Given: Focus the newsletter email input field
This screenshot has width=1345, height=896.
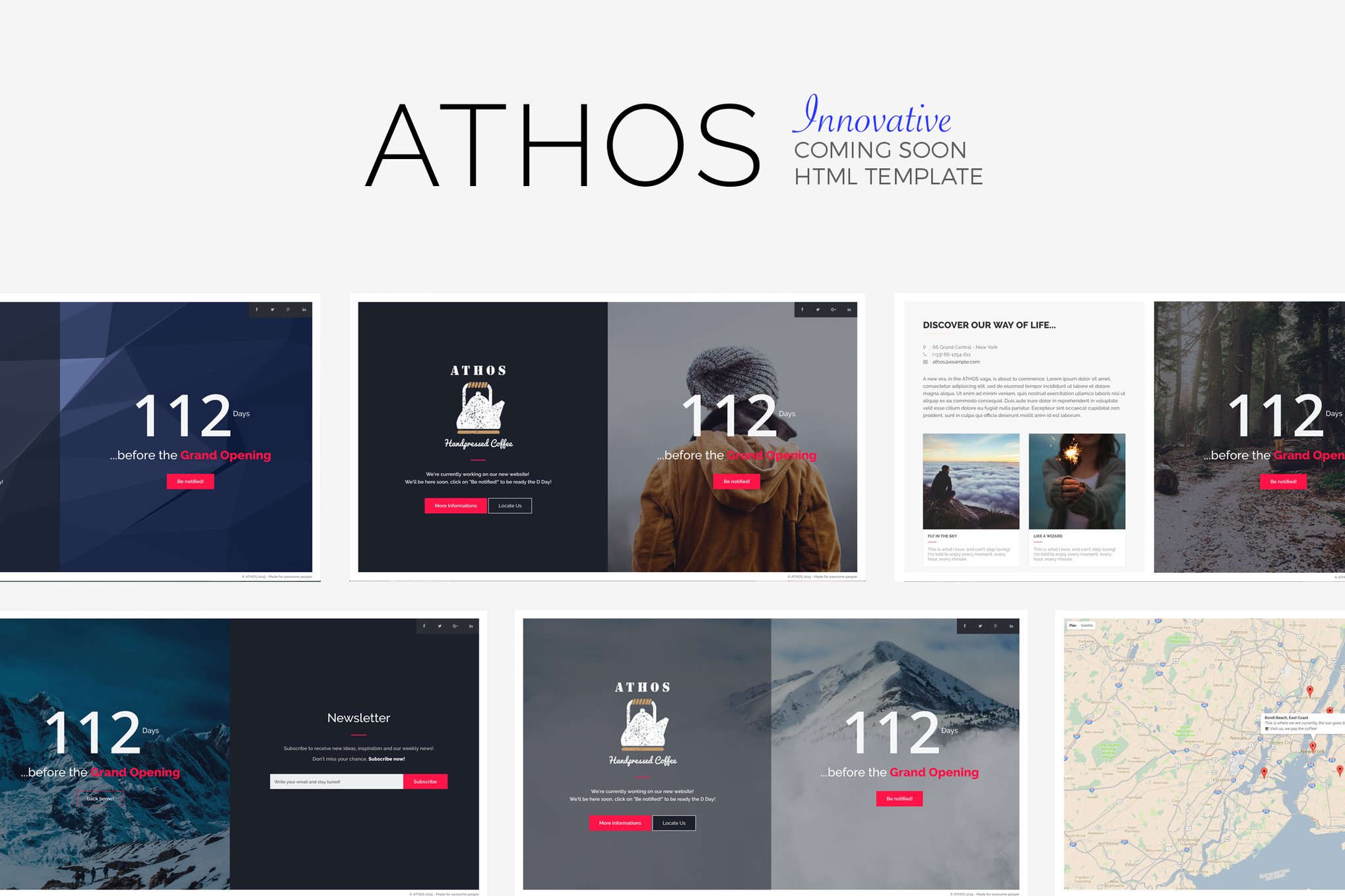Looking at the screenshot, I should [x=337, y=782].
